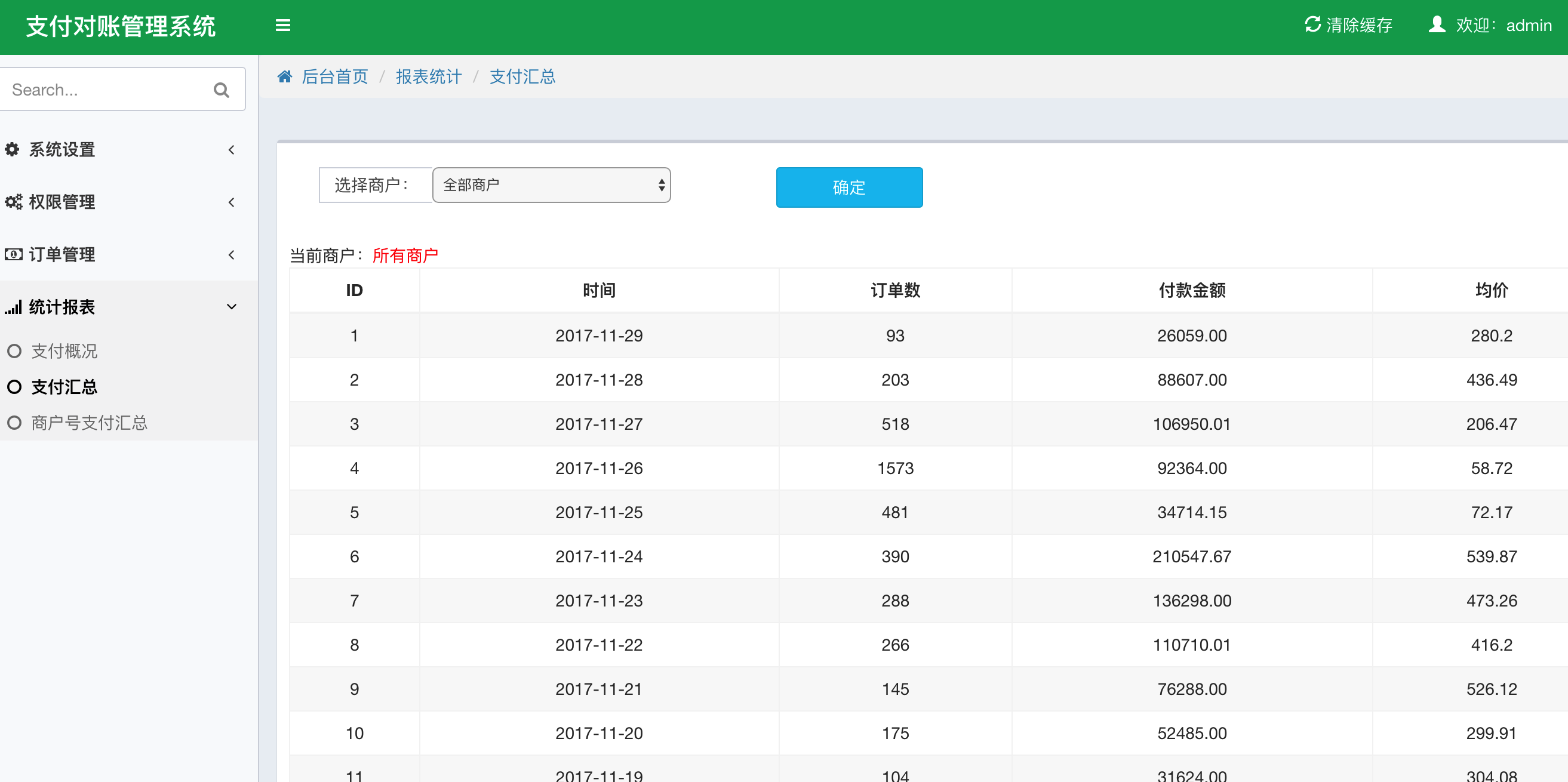
Task: Click the 时间 column header
Action: [x=599, y=290]
